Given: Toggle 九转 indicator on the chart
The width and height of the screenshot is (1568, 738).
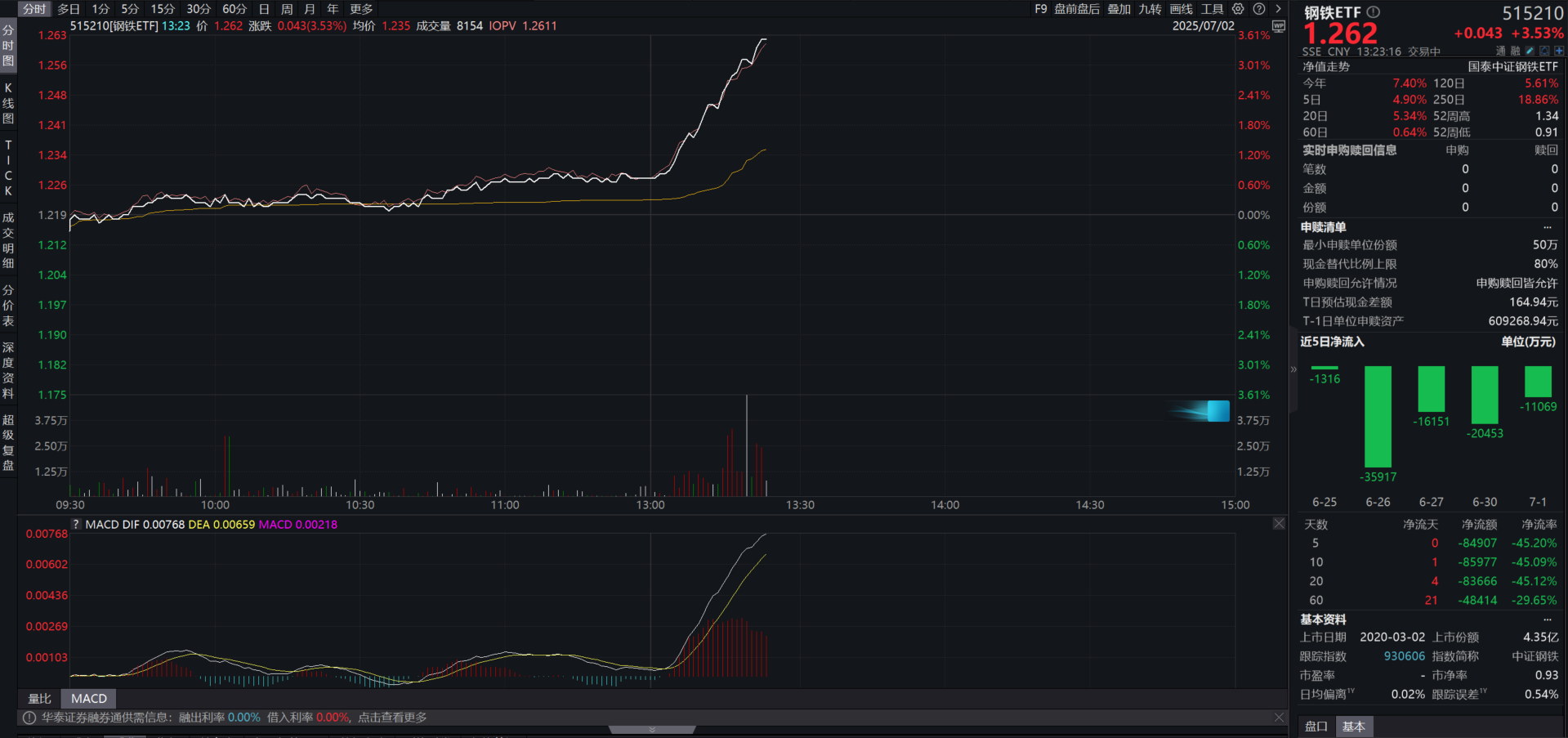Looking at the screenshot, I should point(1150,9).
